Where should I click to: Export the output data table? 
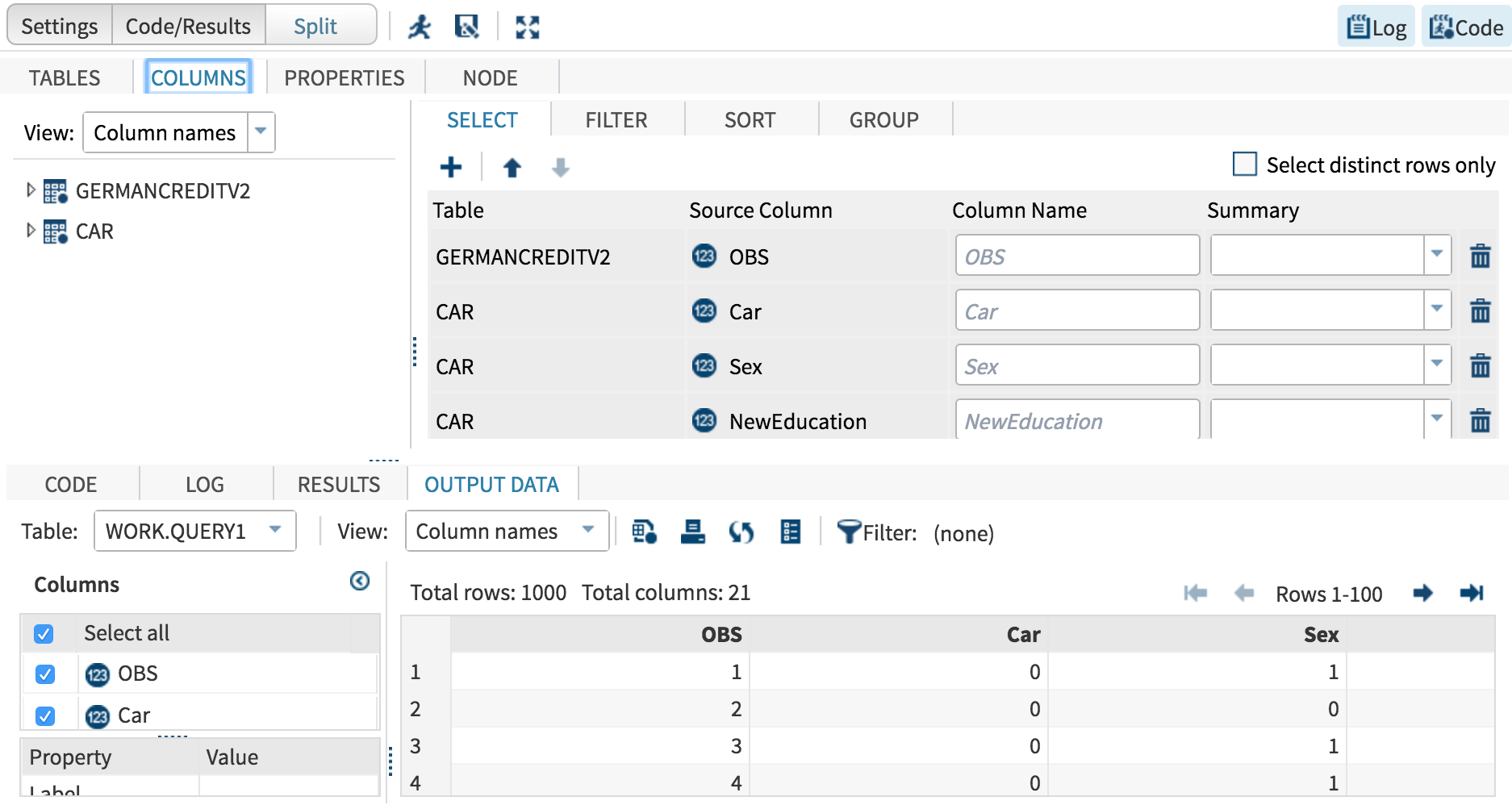coord(643,532)
